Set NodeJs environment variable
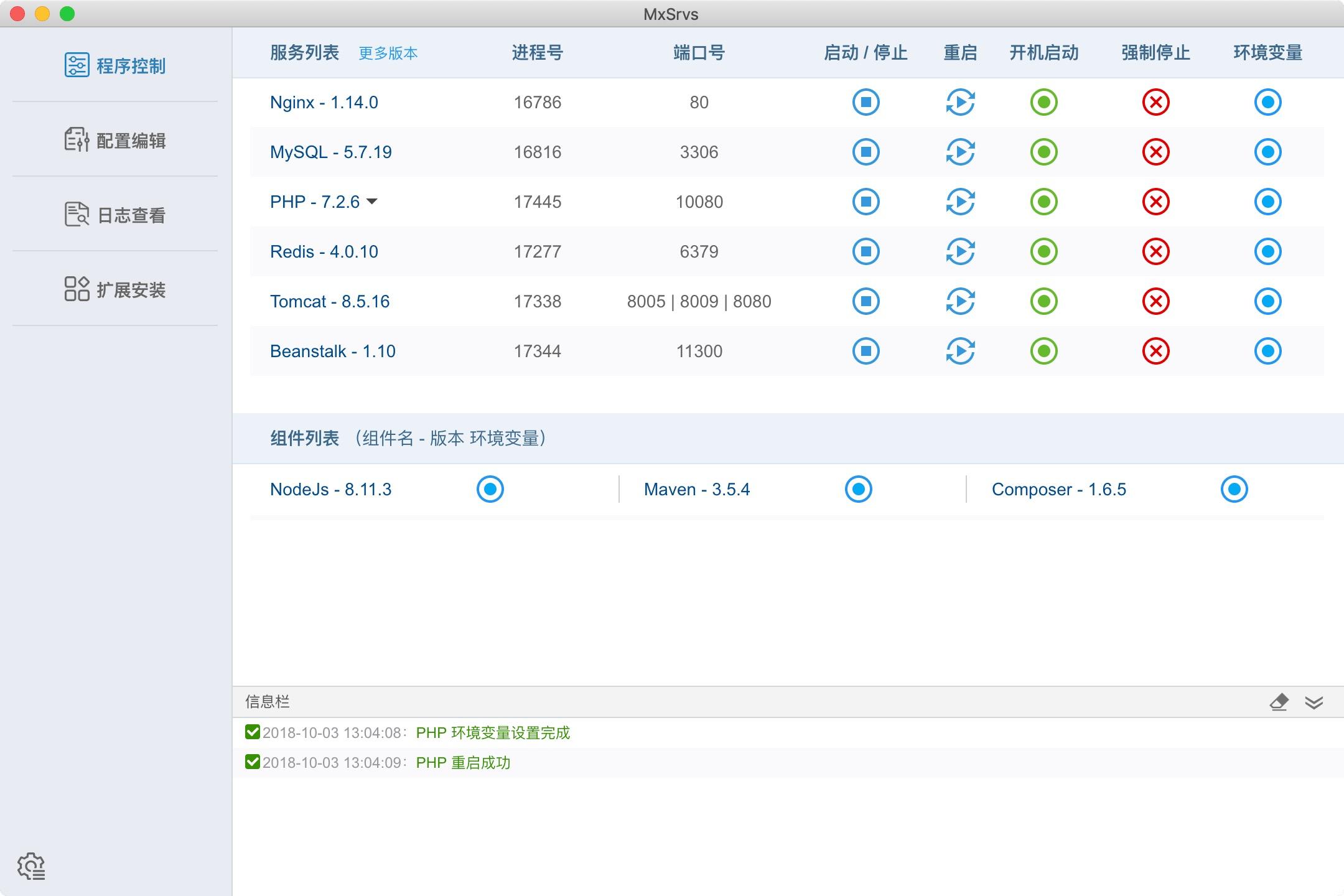The image size is (1344, 896). (490, 489)
